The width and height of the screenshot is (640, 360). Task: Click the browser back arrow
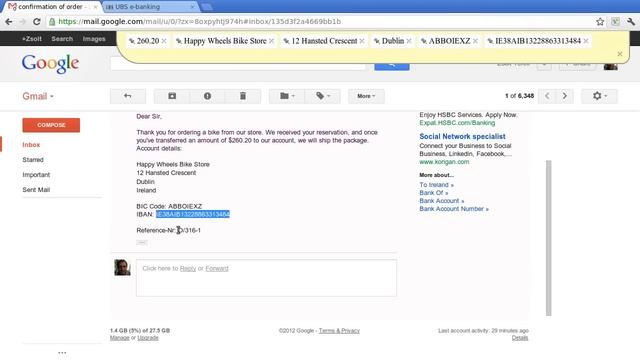[9, 22]
